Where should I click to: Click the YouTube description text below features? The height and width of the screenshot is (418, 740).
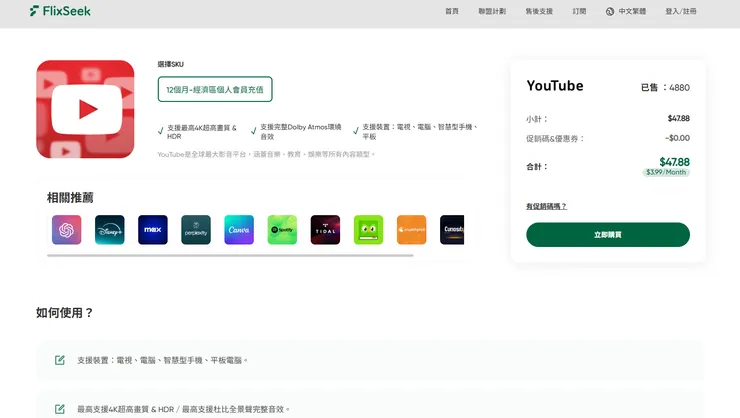pos(266,154)
